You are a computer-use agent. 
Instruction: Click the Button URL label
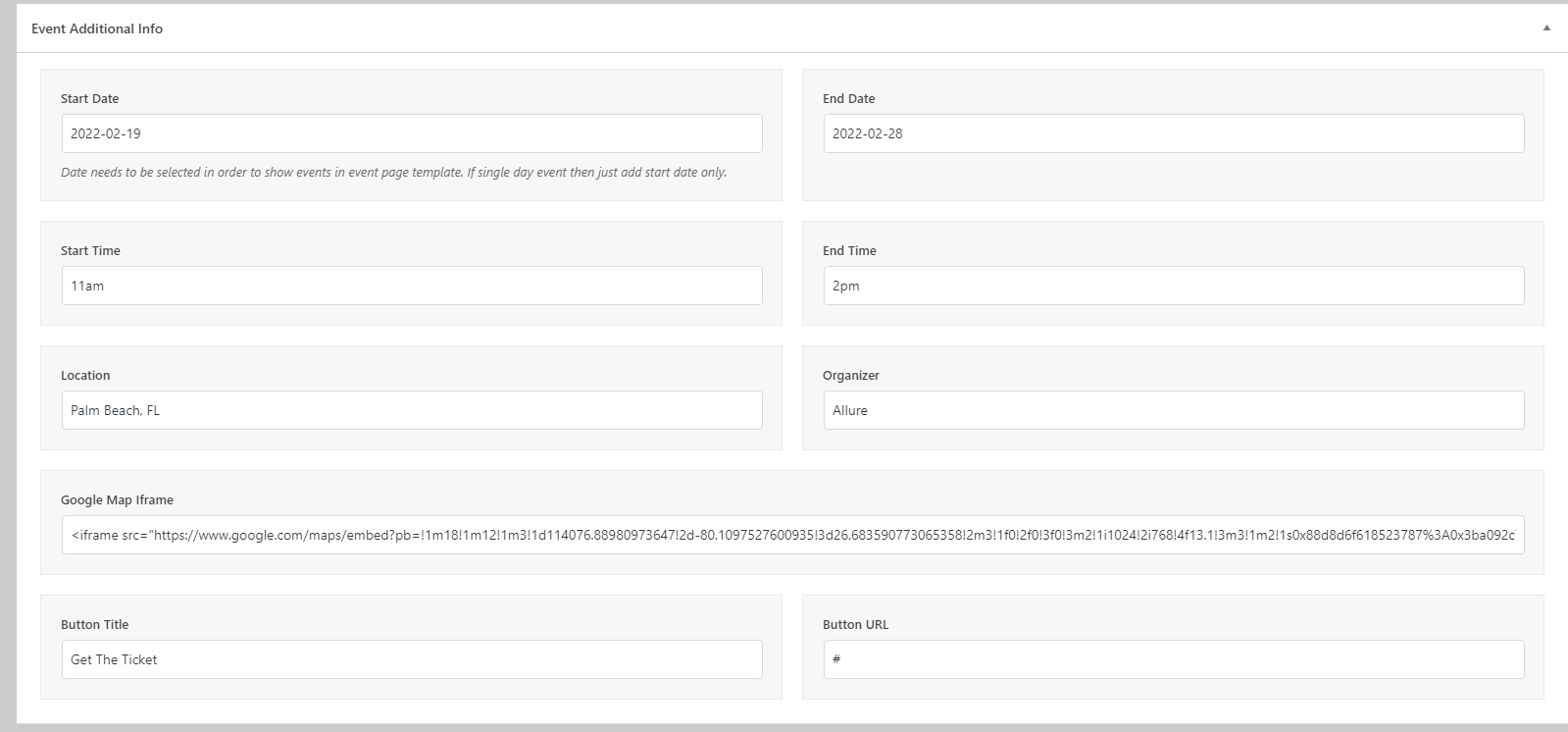[855, 625]
